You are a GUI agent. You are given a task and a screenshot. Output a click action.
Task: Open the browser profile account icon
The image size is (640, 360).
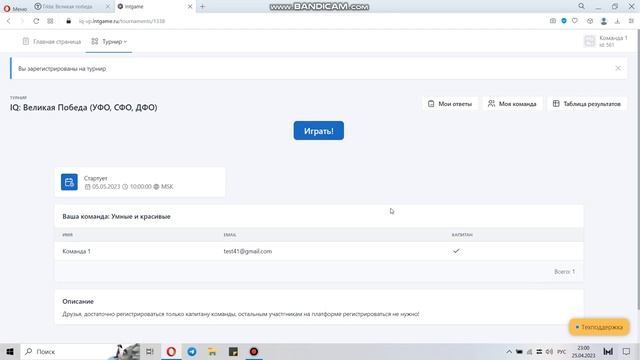click(604, 21)
